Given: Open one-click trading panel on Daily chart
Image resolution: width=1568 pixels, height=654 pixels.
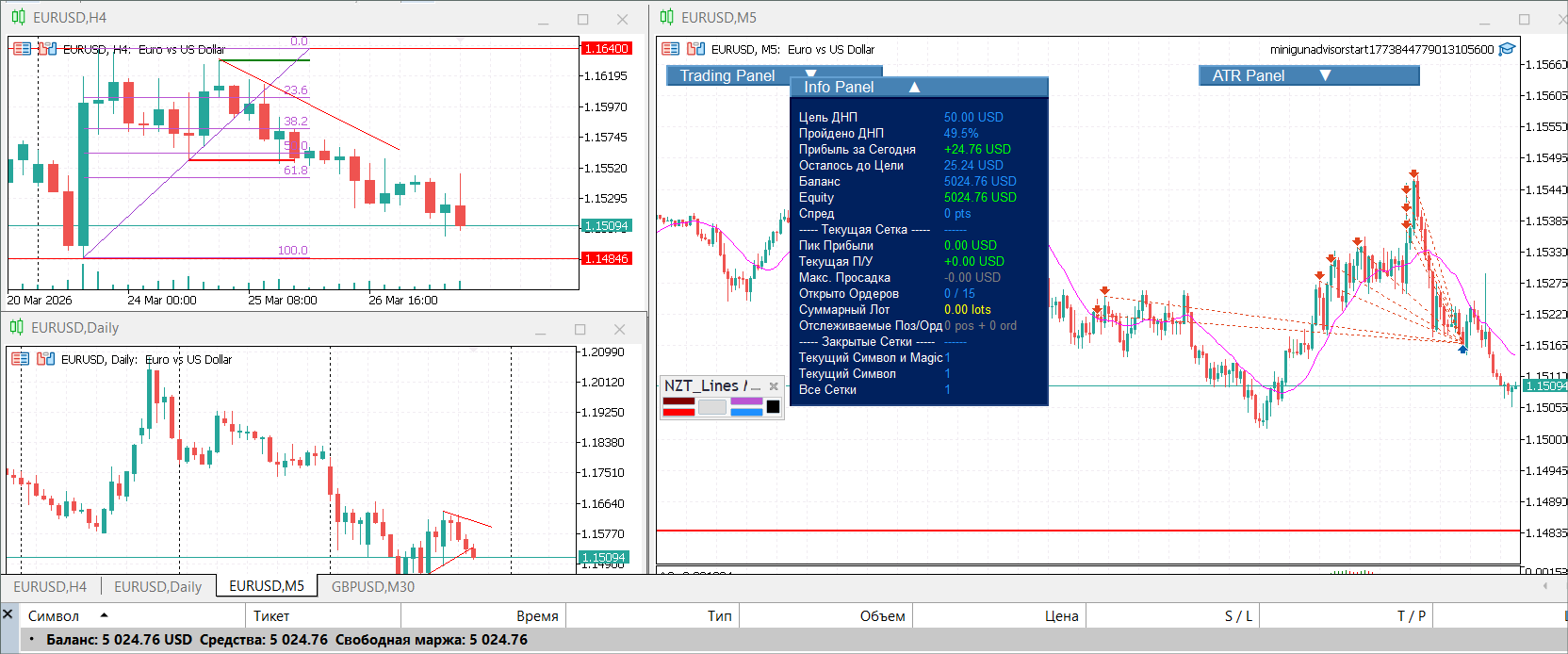Looking at the screenshot, I should (x=20, y=359).
